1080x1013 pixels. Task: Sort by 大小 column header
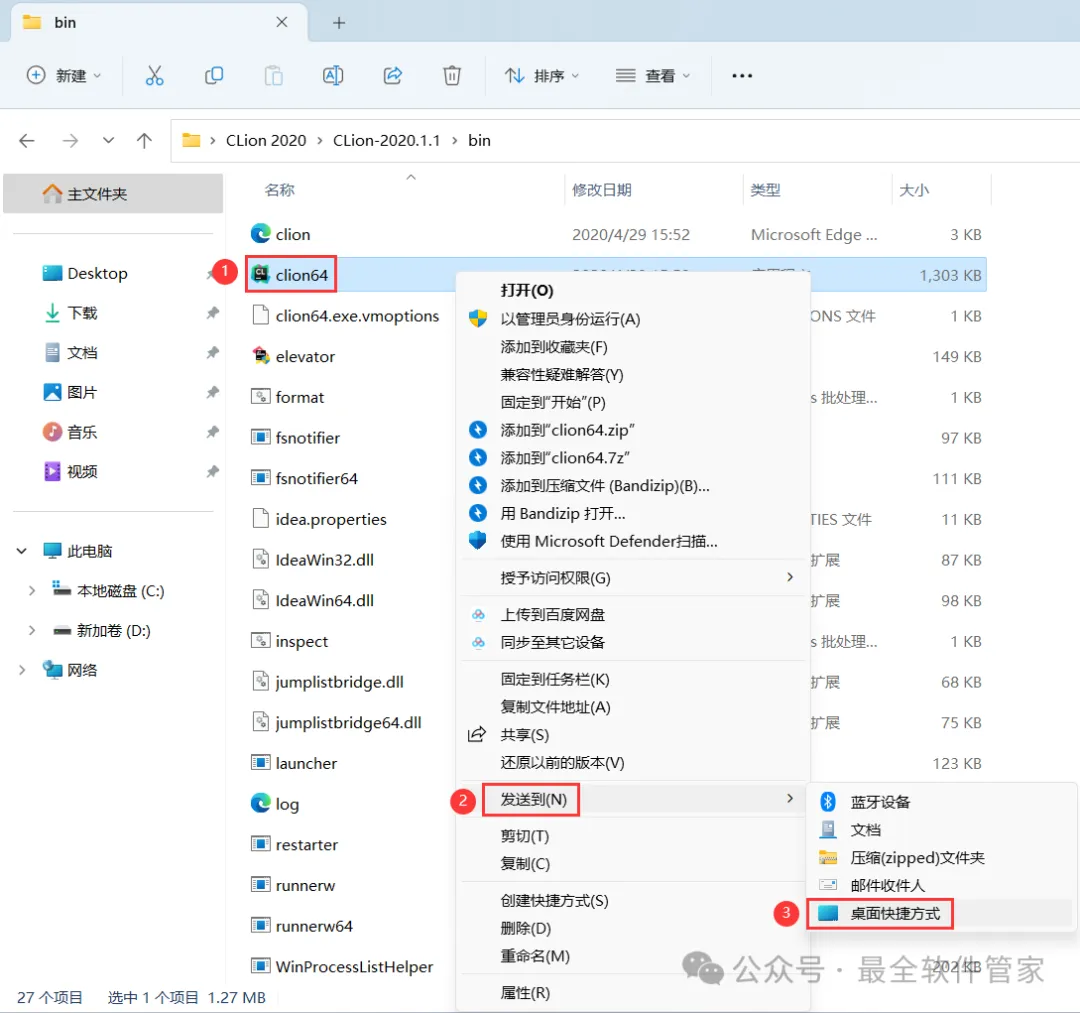click(x=914, y=190)
